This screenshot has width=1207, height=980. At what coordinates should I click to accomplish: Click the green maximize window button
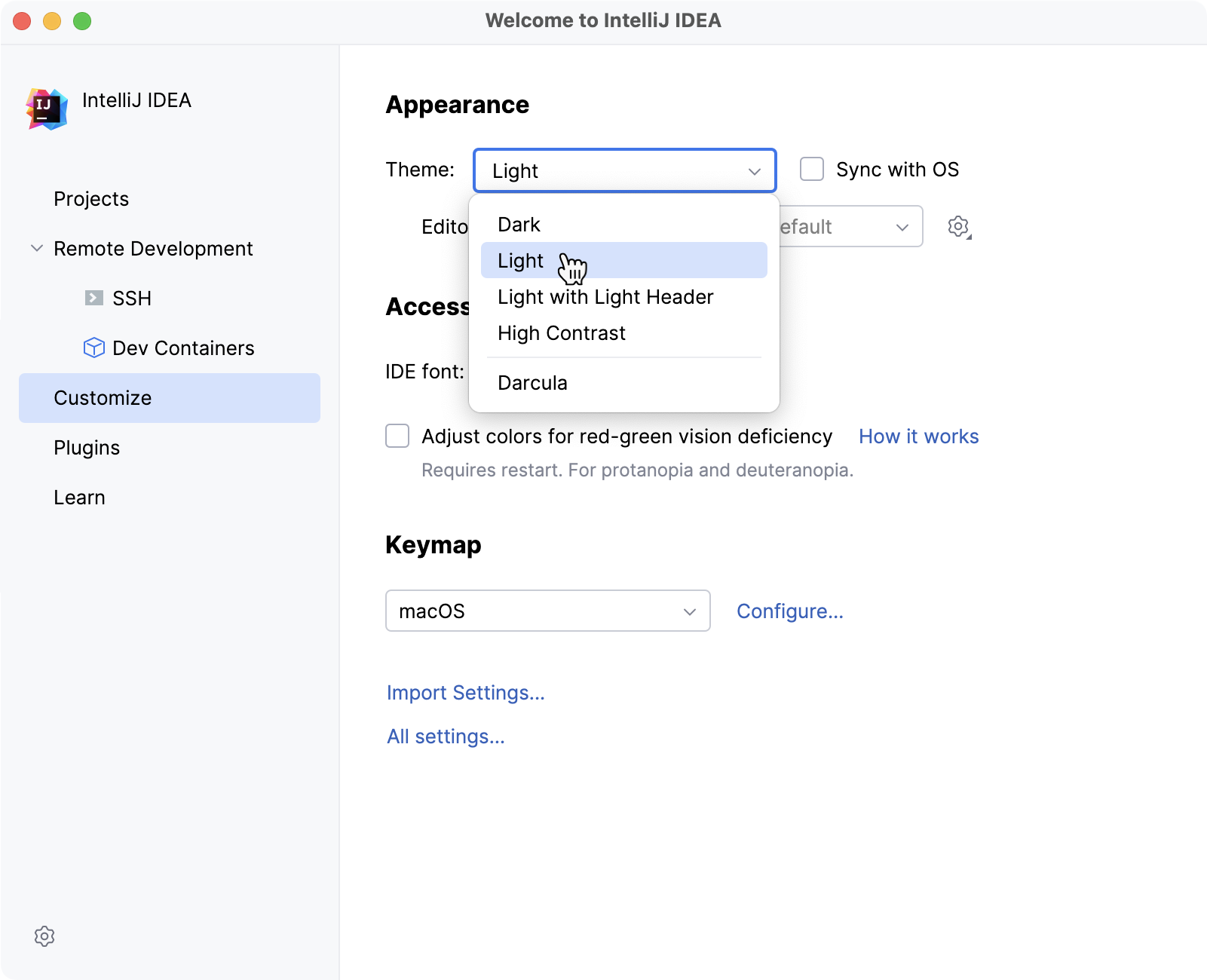click(x=82, y=21)
